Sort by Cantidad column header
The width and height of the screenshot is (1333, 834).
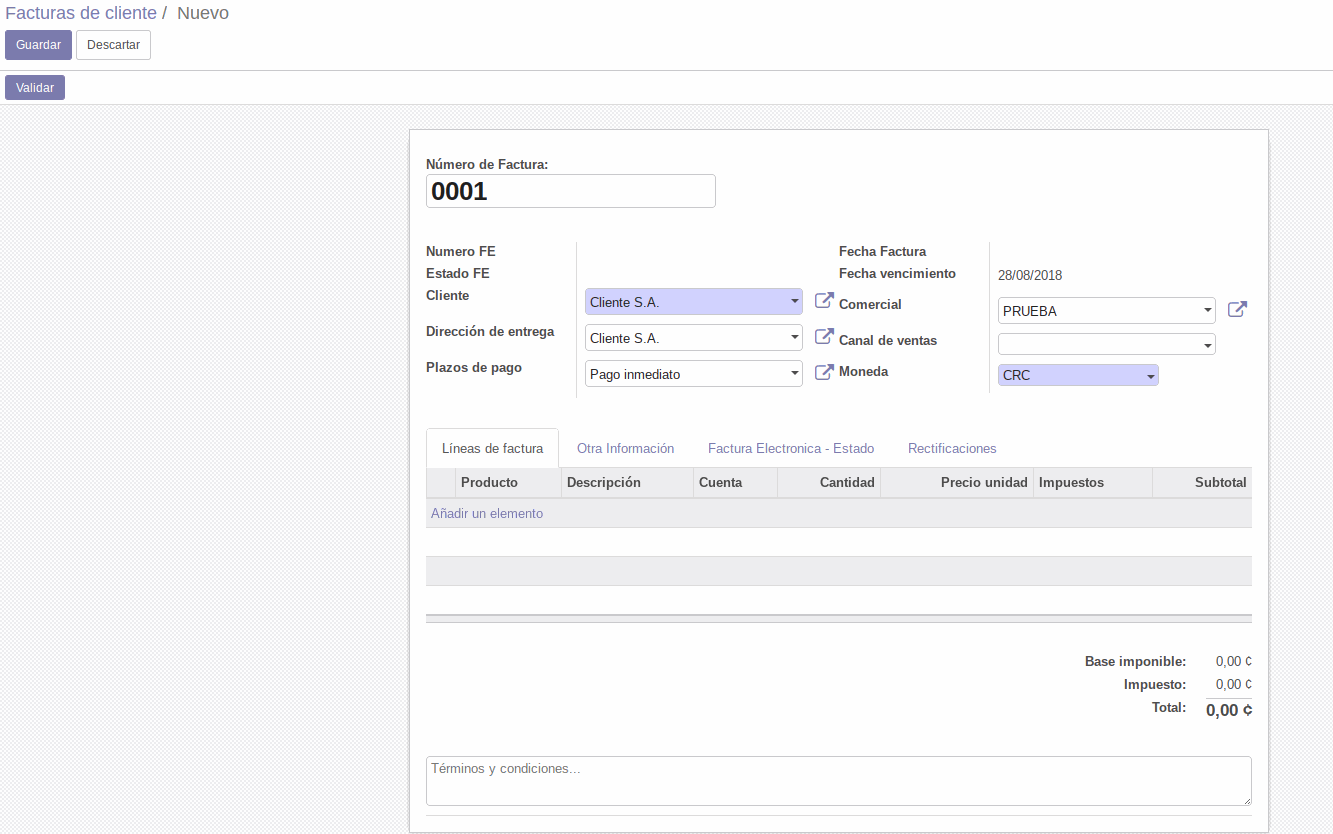828,482
